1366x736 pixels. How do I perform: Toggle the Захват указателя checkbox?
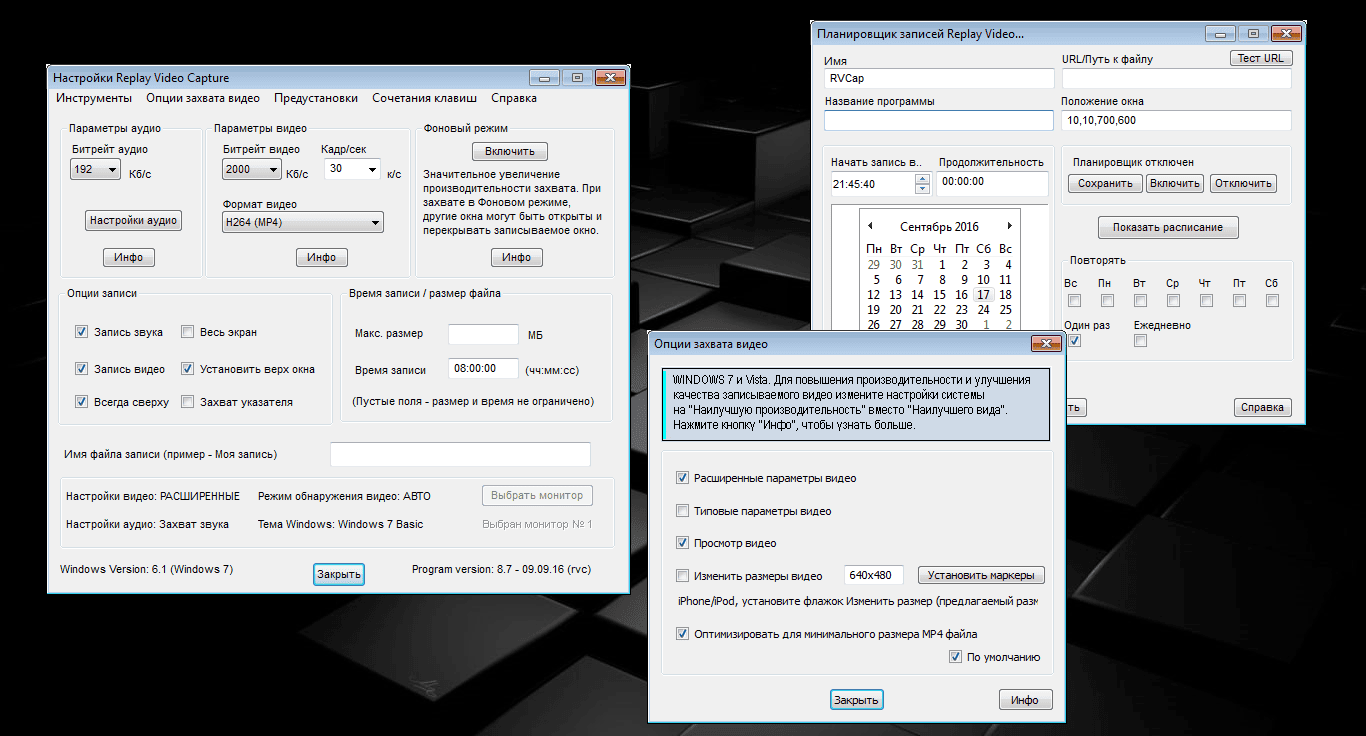coord(188,402)
